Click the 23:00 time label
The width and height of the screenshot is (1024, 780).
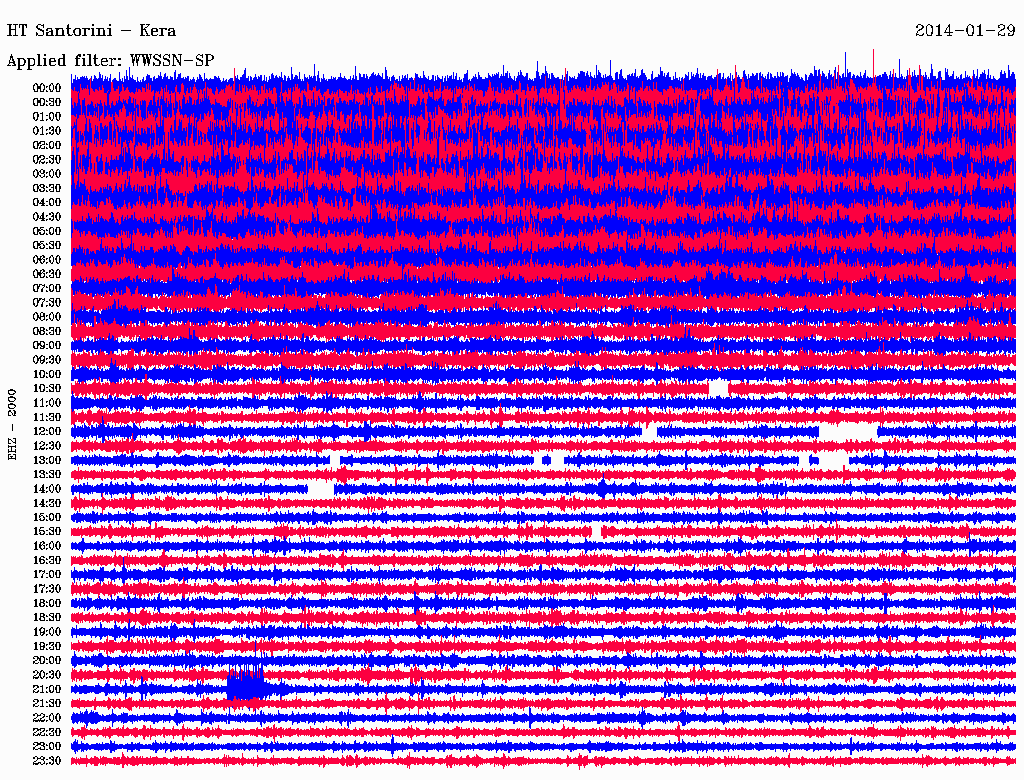coord(47,746)
